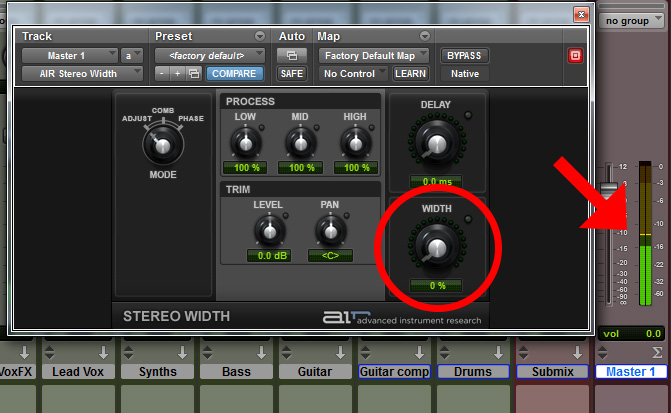Toggle the BYPASS button
The image size is (671, 413).
(x=465, y=55)
